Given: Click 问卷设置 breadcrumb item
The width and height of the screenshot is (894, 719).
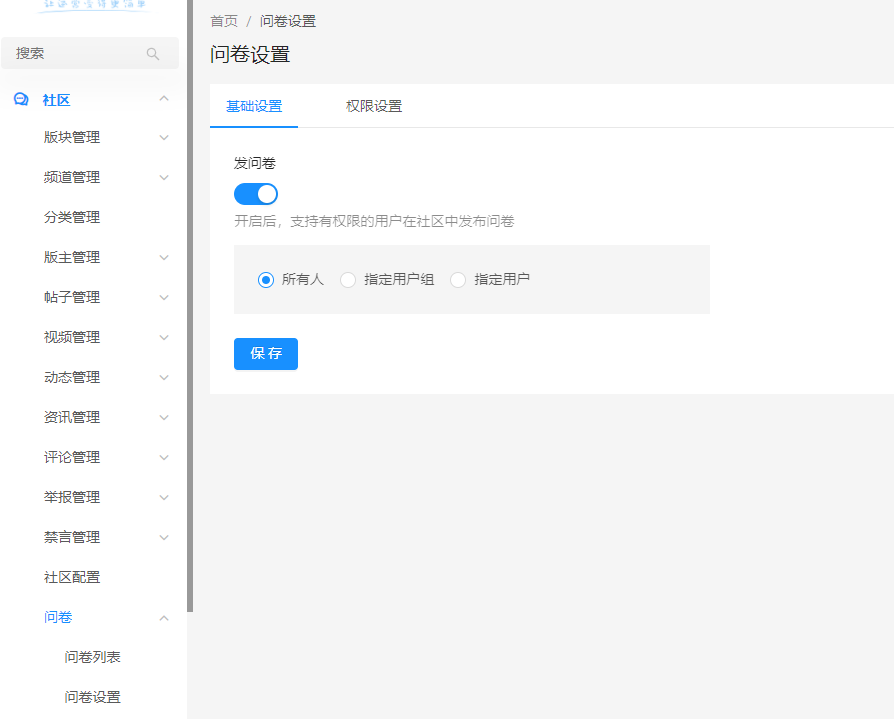Looking at the screenshot, I should pos(288,21).
